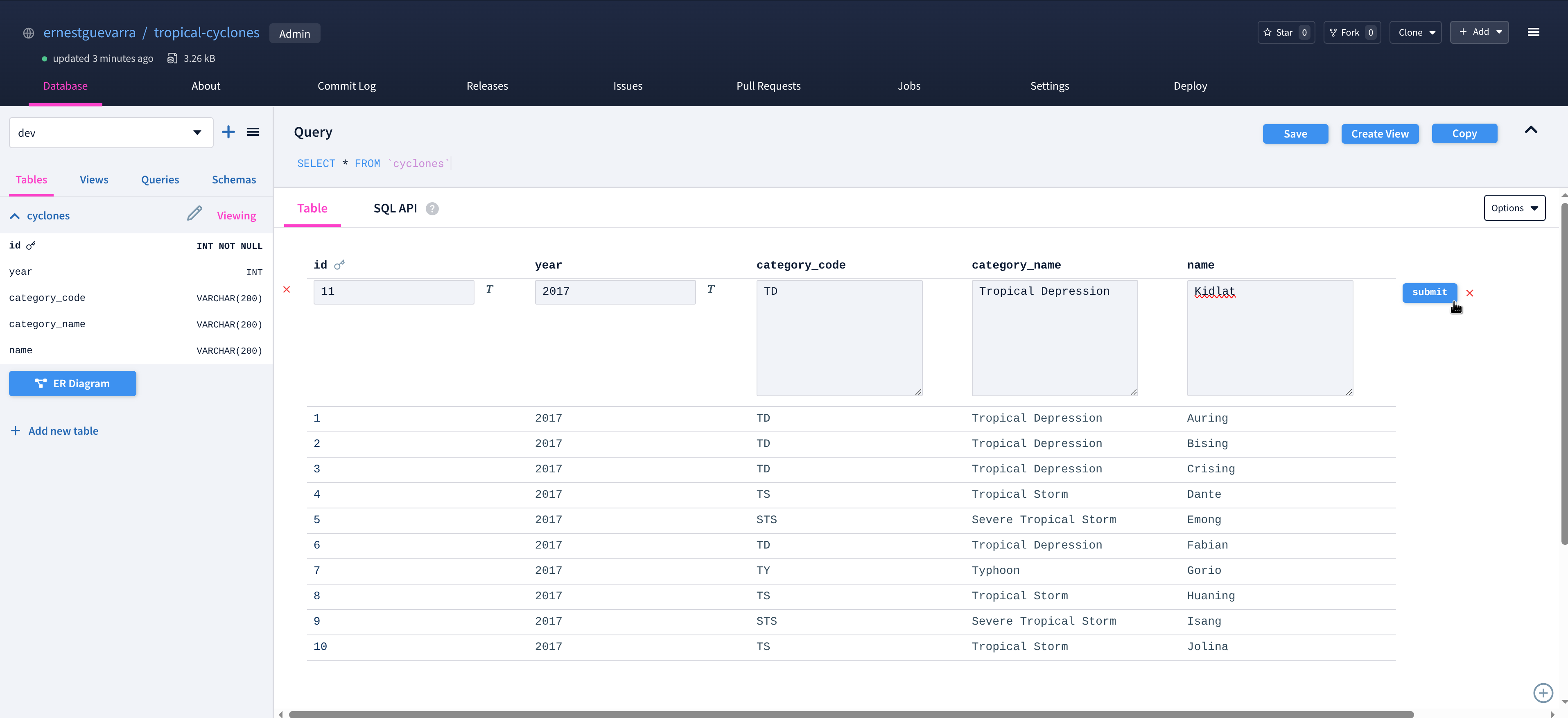
Task: Click the plus icon next to dev branch
Action: tap(228, 132)
